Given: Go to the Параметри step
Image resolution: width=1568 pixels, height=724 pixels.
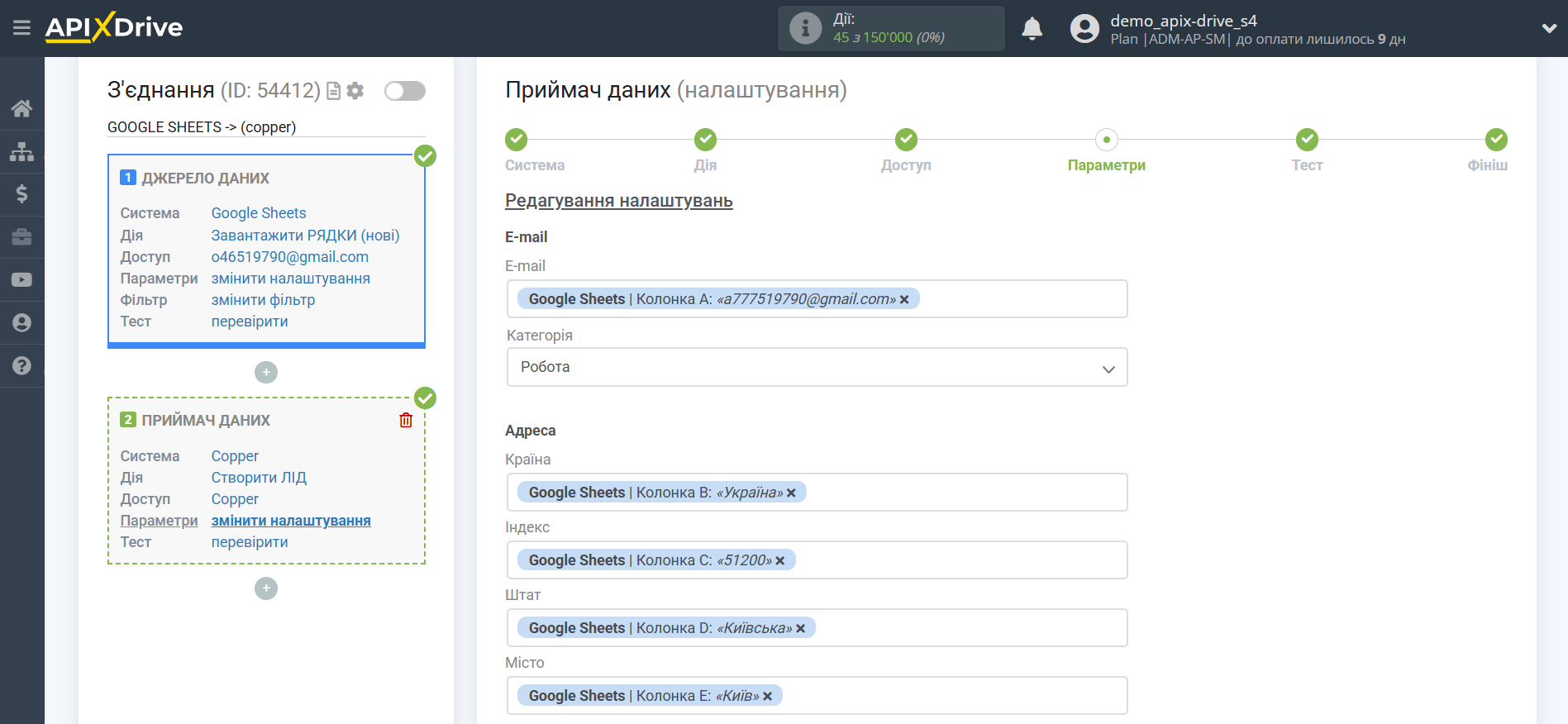Looking at the screenshot, I should [x=1106, y=140].
